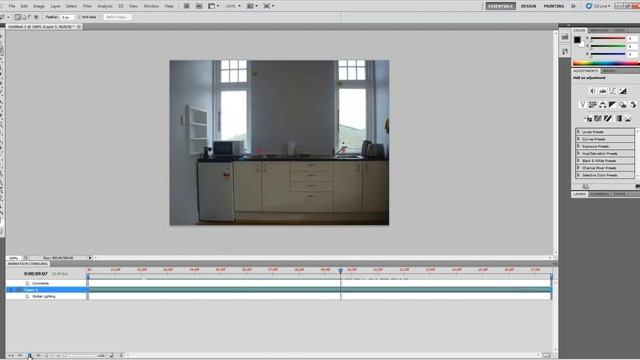Viewport: 640px width, 360px height.
Task: Go to previous frame in timeline
Action: tap(20, 356)
